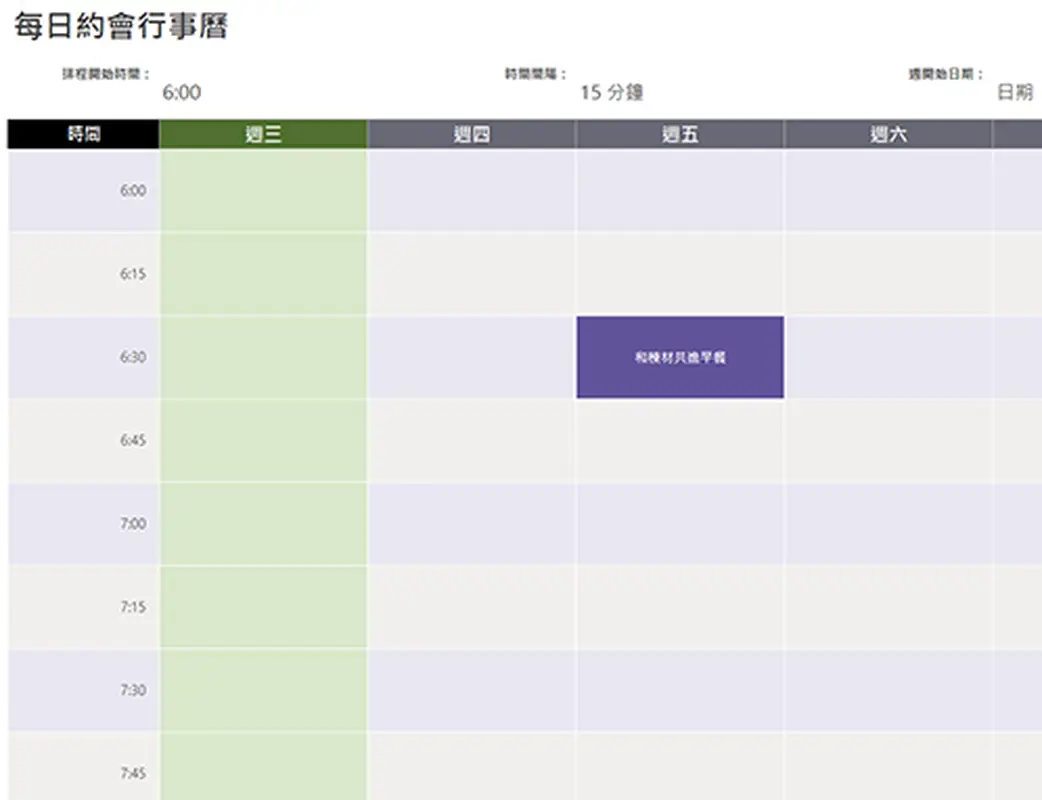The width and height of the screenshot is (1042, 800).
Task: Click the 週六 cell at 6:45
Action: pyautogui.click(x=887, y=440)
